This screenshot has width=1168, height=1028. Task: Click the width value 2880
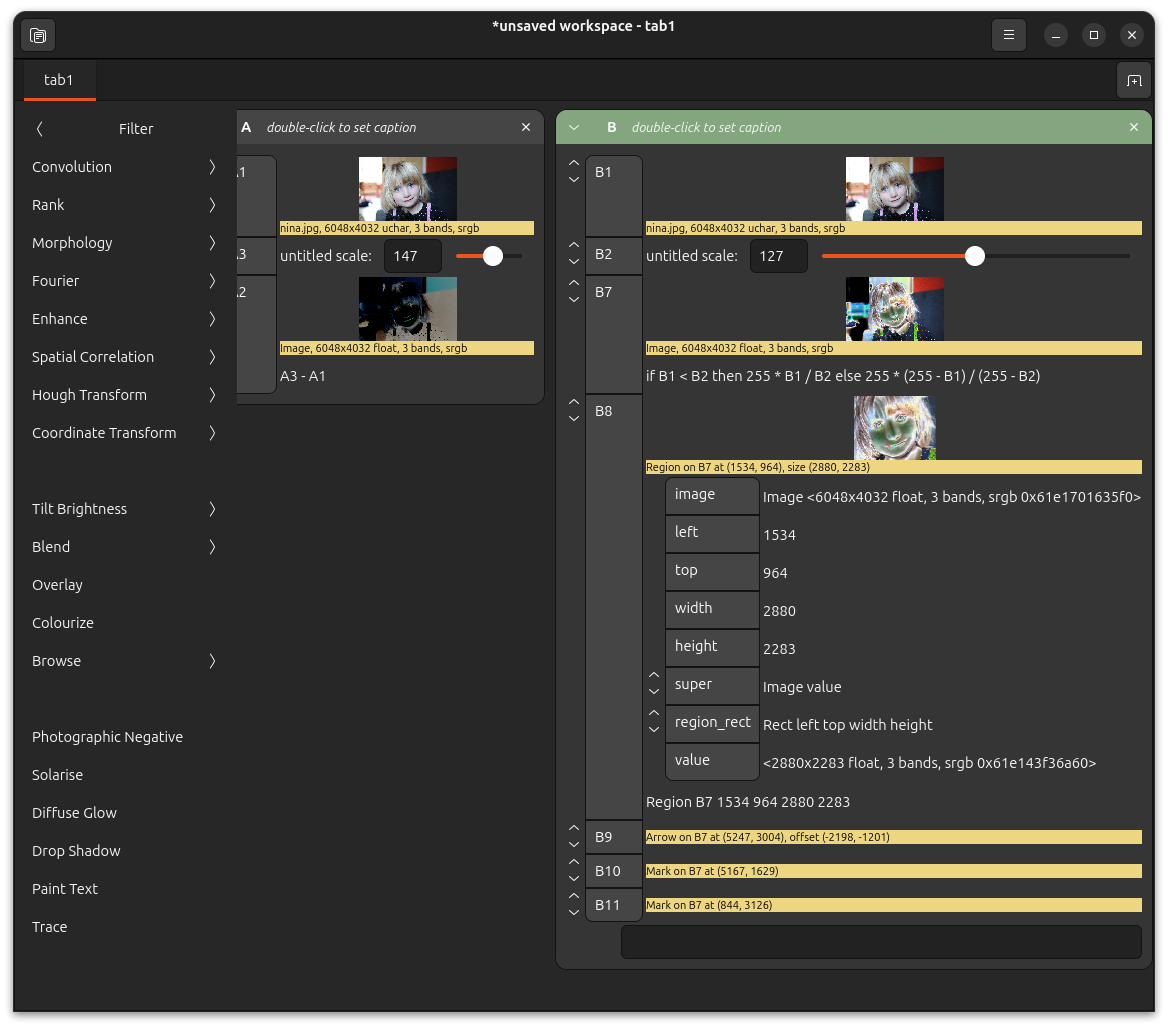[x=779, y=611]
